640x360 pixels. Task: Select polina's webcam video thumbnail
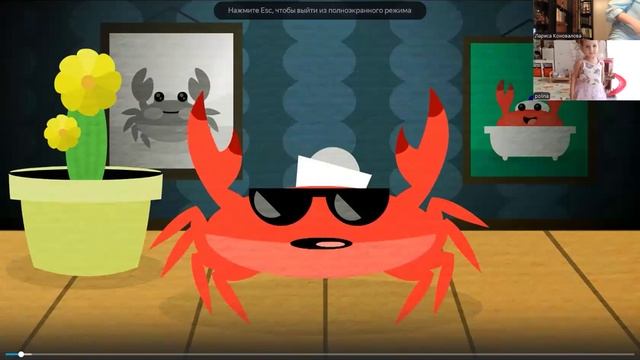[x=587, y=70]
